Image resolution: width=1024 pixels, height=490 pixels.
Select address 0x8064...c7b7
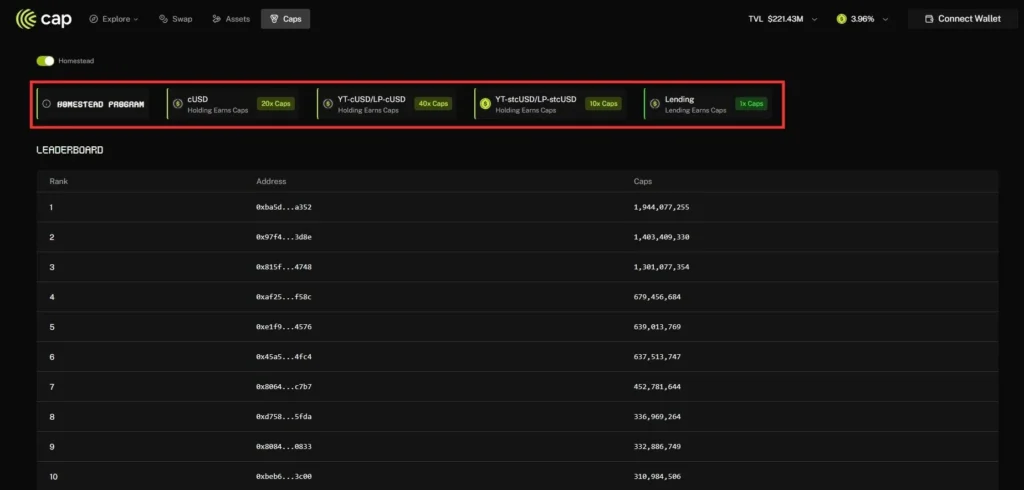click(284, 387)
